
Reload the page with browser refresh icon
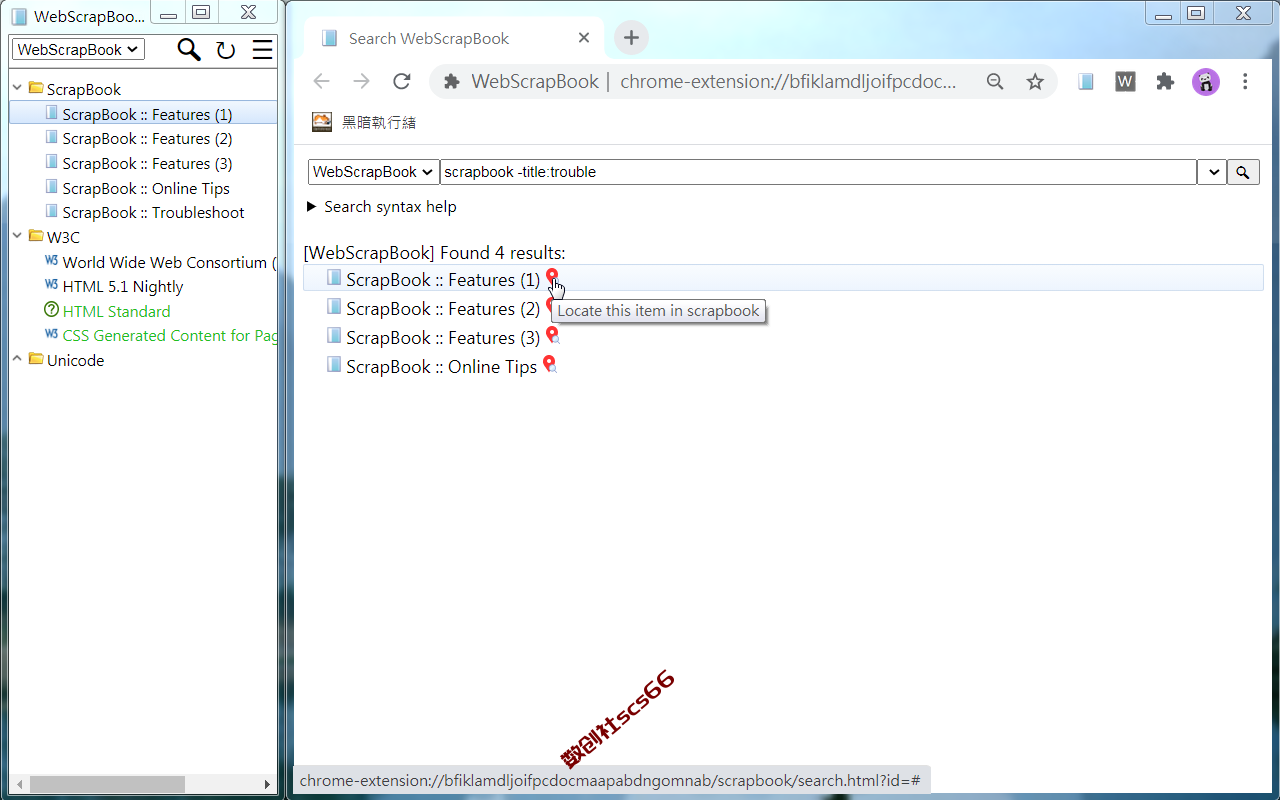402,81
